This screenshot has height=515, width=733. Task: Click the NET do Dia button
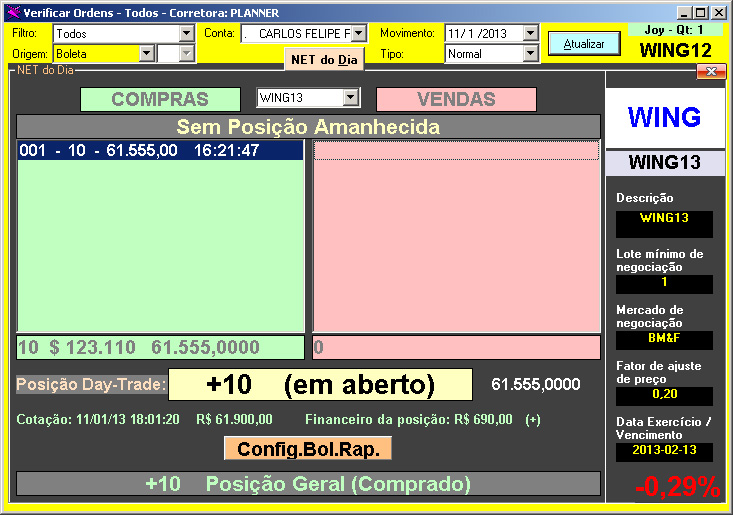click(324, 59)
